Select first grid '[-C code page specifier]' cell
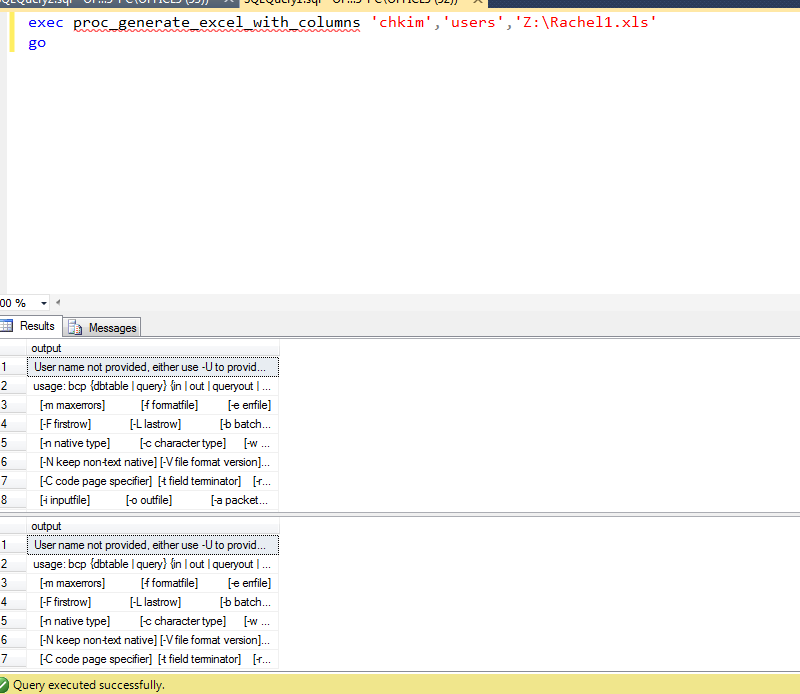The image size is (800, 694). click(x=153, y=481)
